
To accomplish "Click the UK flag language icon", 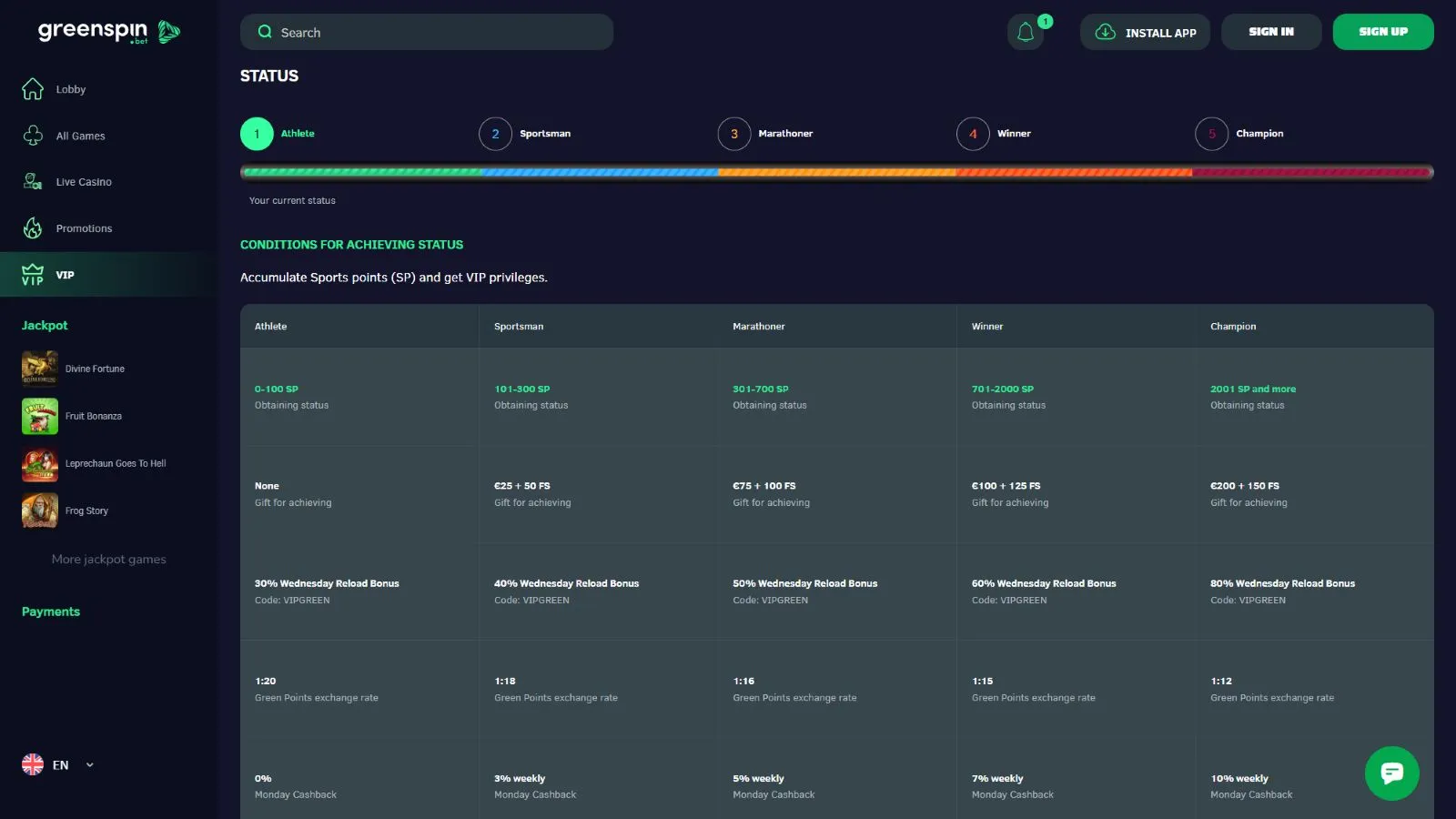I will (x=33, y=764).
